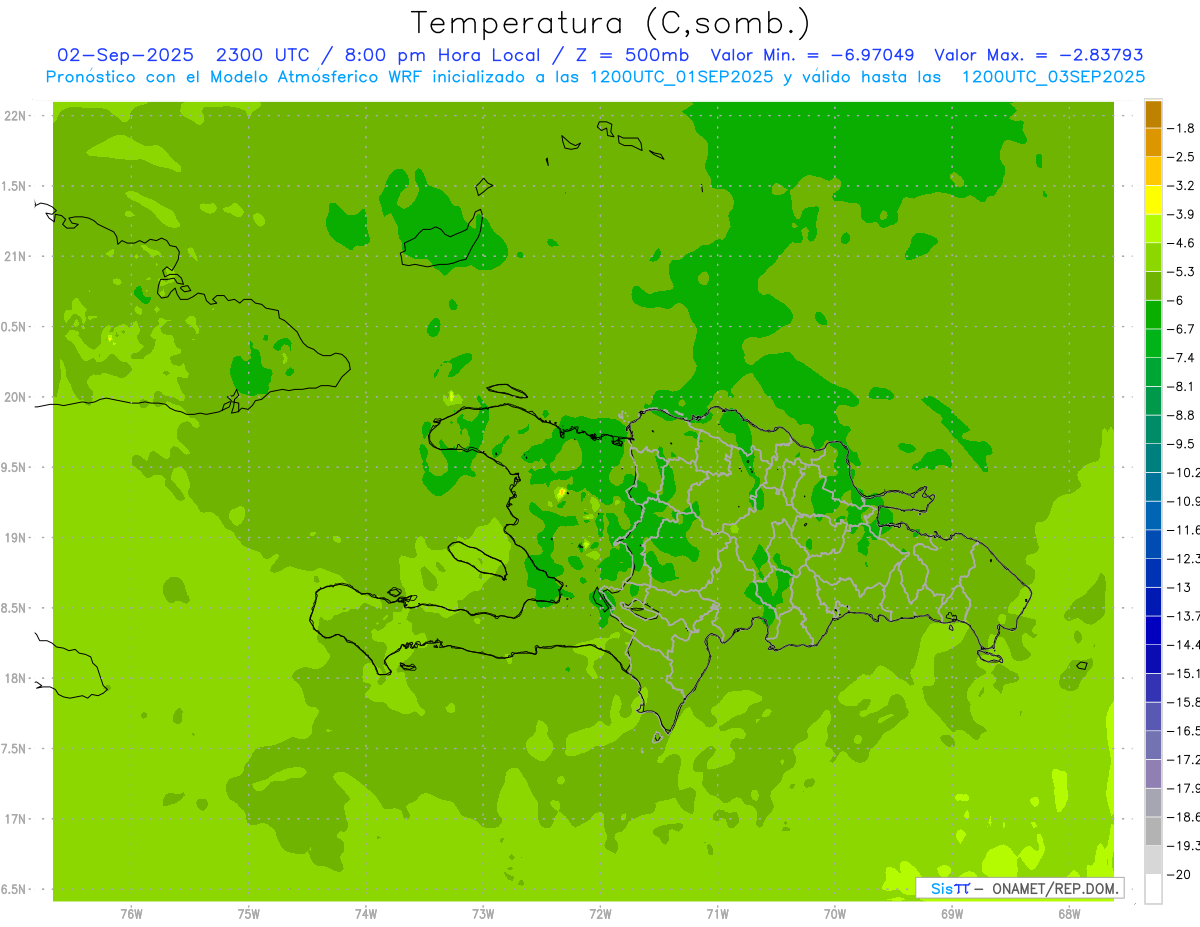Click the '22N' latitude label

pyautogui.click(x=15, y=116)
